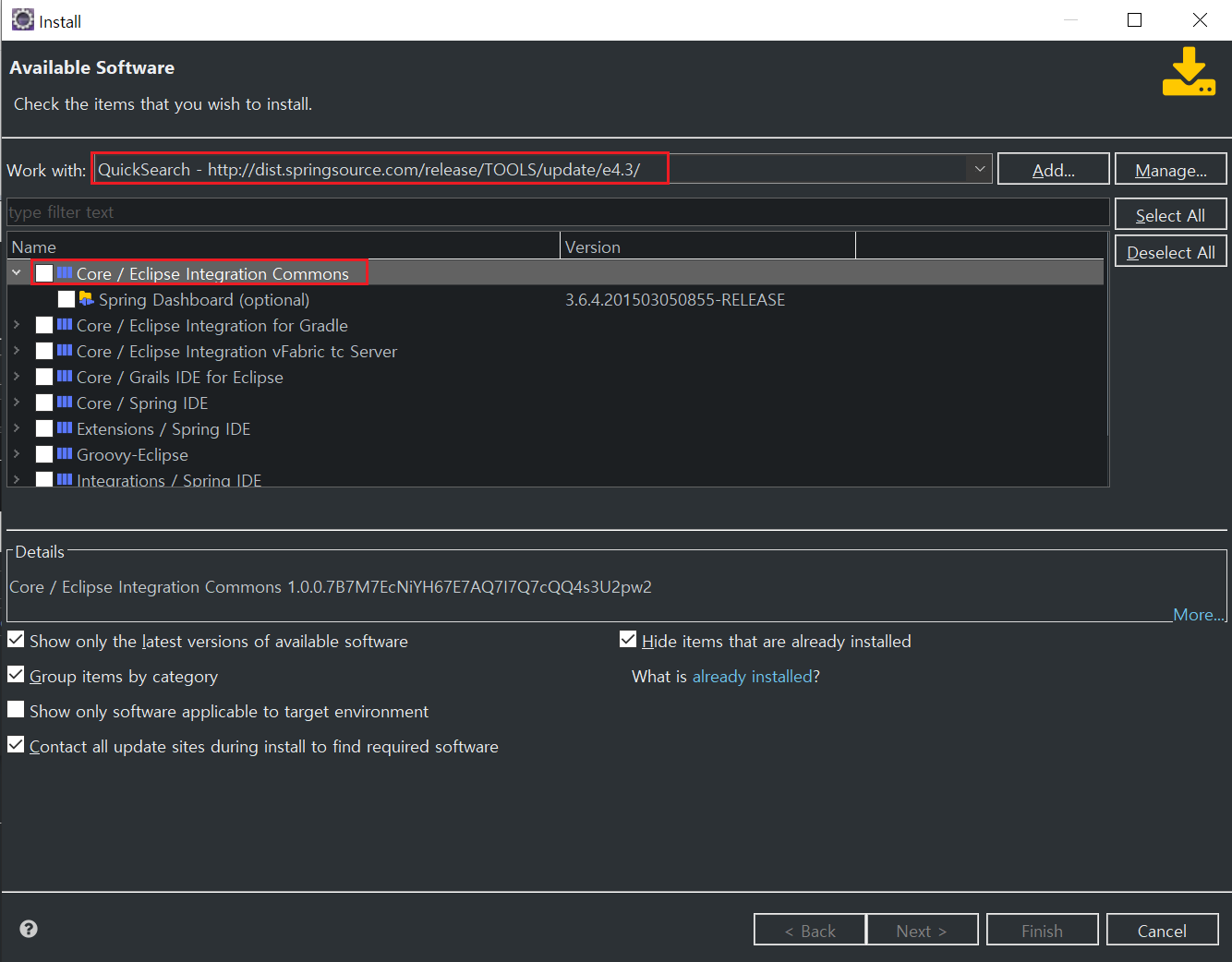
Task: Expand Core / Spring IDE node
Action: coord(17,403)
